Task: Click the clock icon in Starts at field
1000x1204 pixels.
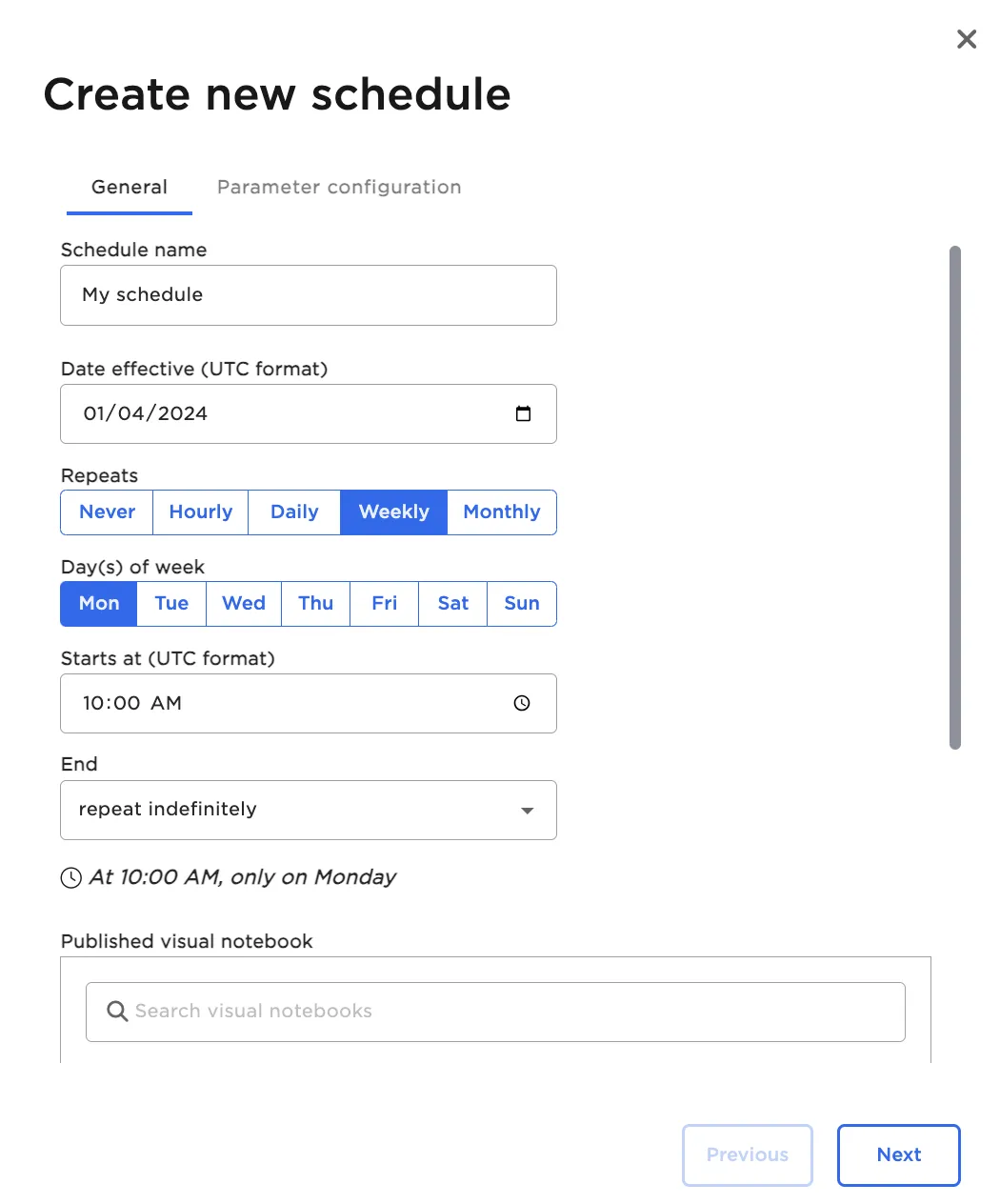Action: (522, 703)
